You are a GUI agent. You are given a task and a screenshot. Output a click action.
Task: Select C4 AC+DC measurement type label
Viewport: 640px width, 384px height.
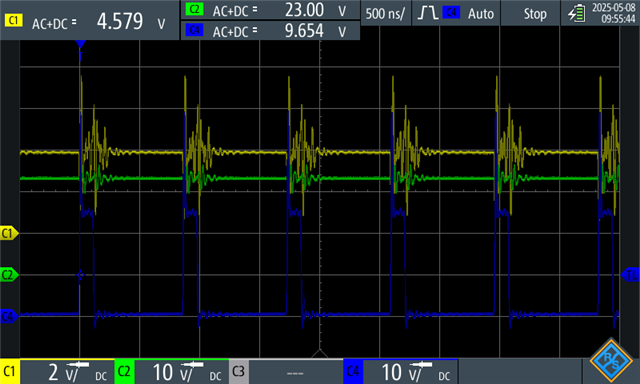(235, 31)
